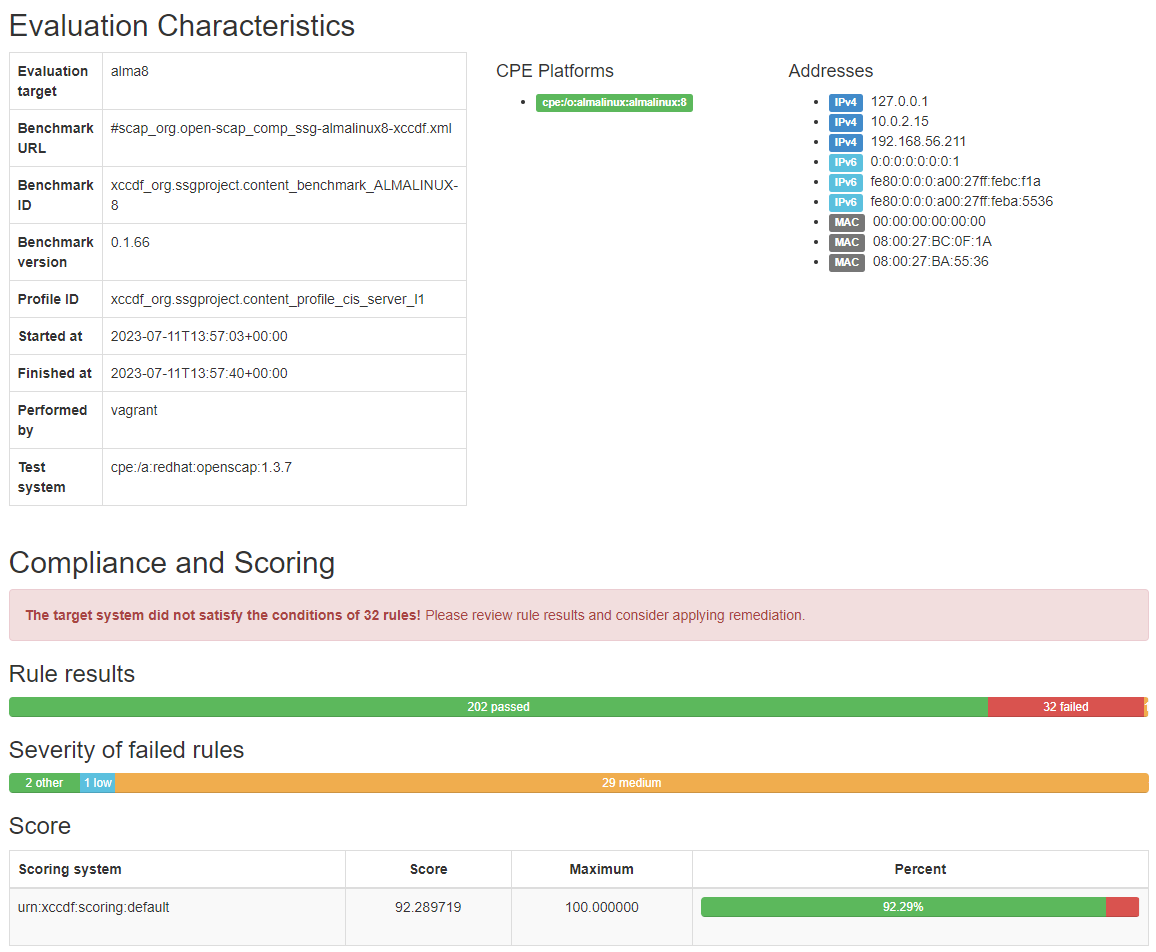The height and width of the screenshot is (952, 1156).
Task: Click the Started at timestamp 13:57:03
Action: (199, 336)
